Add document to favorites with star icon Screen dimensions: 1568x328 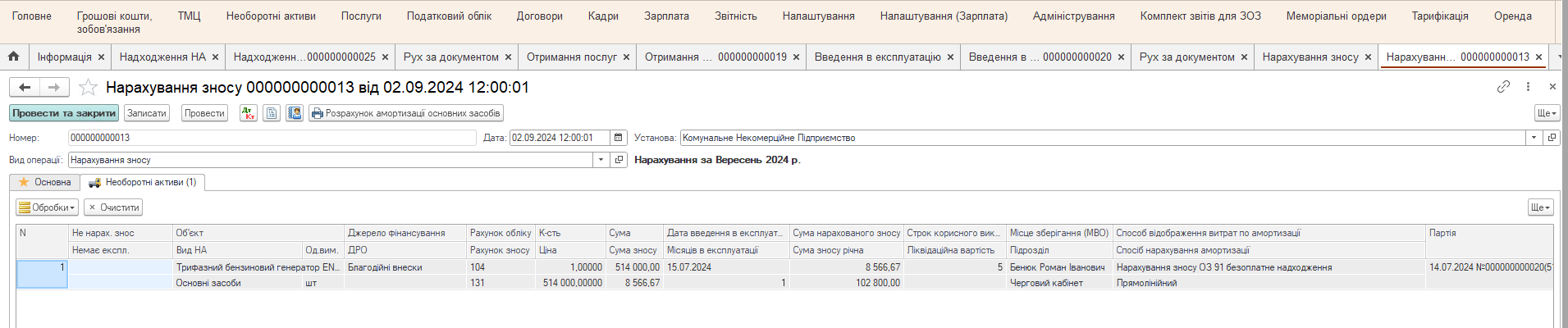pos(89,87)
